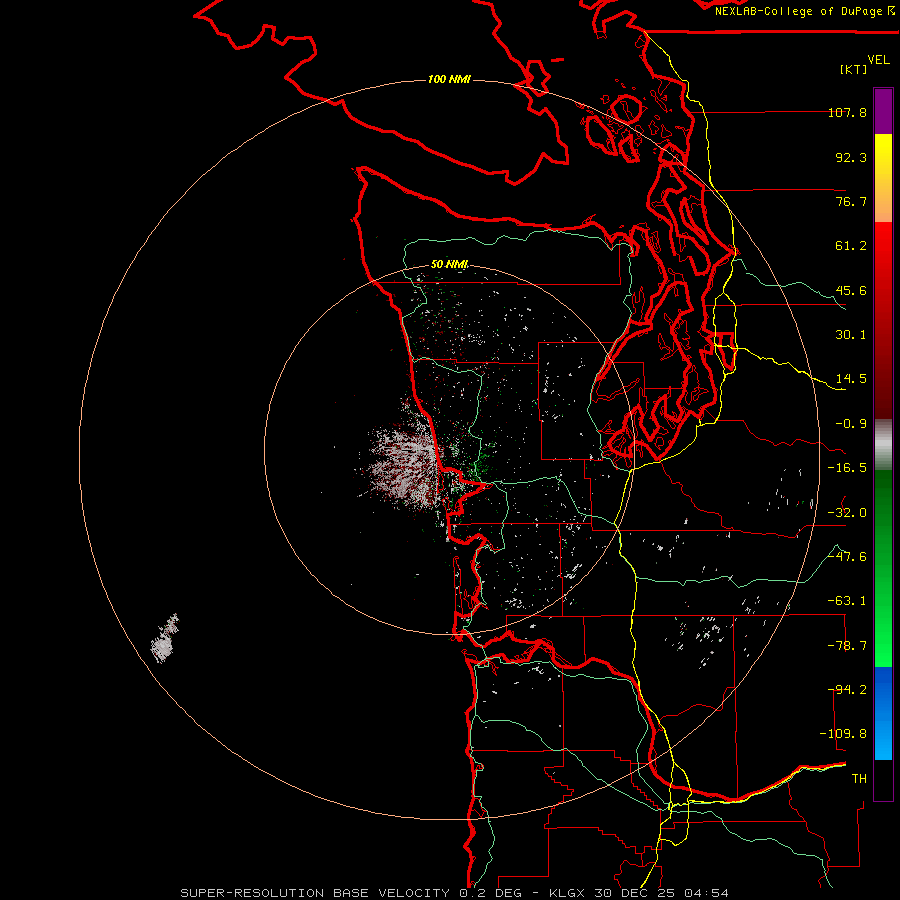Click the blue segment of velocity color bar
The width and height of the screenshot is (900, 900).
[x=883, y=713]
